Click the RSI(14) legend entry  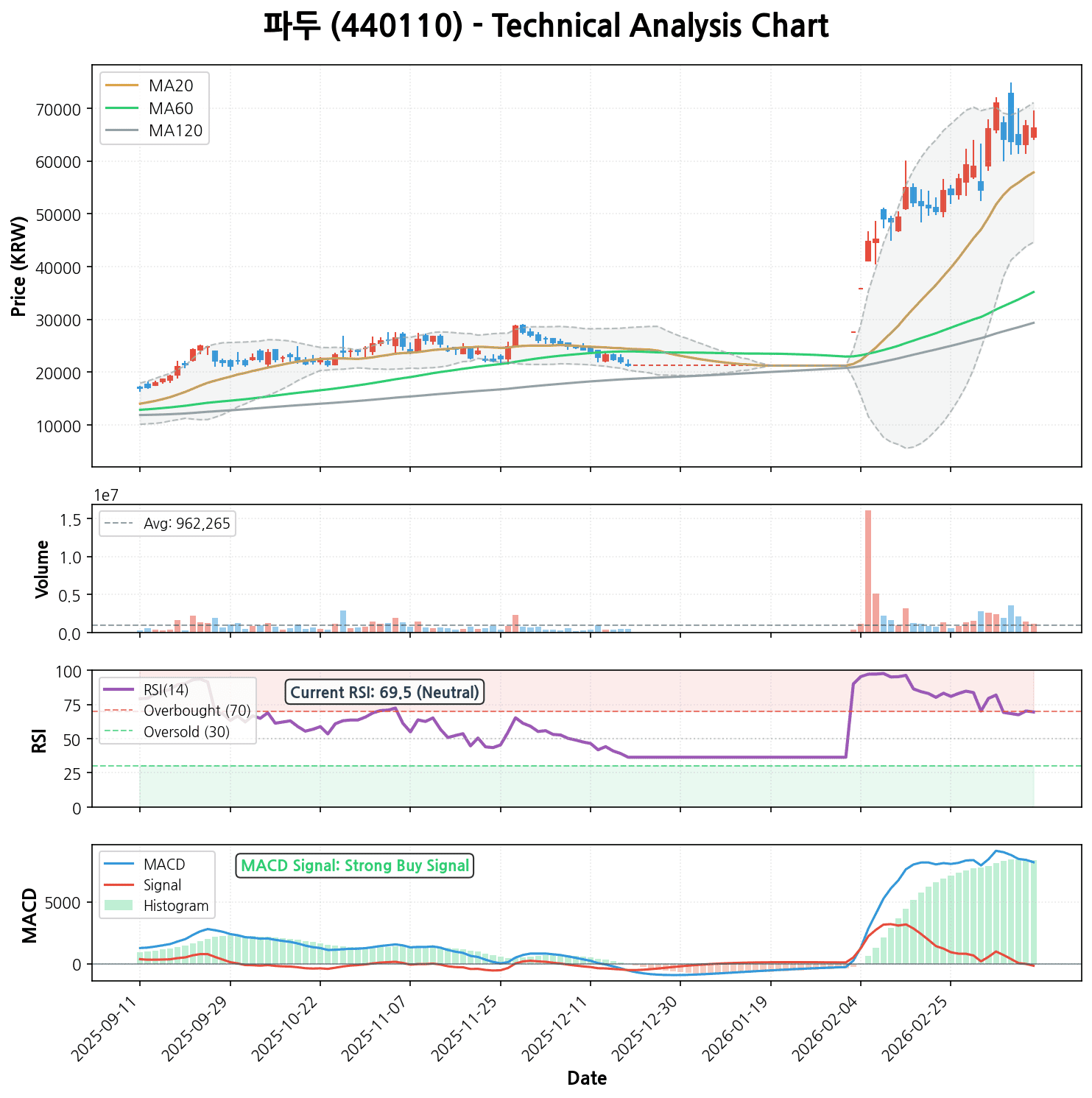166,690
